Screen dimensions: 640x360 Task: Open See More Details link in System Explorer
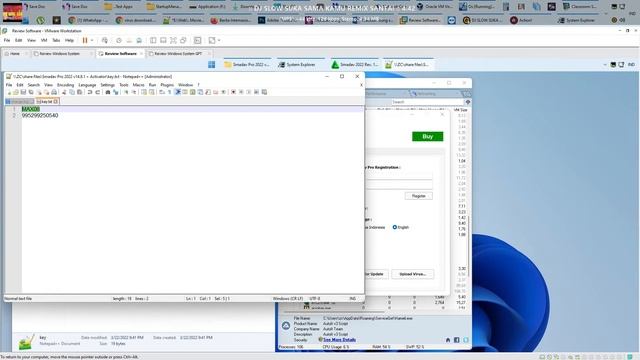tap(339, 340)
